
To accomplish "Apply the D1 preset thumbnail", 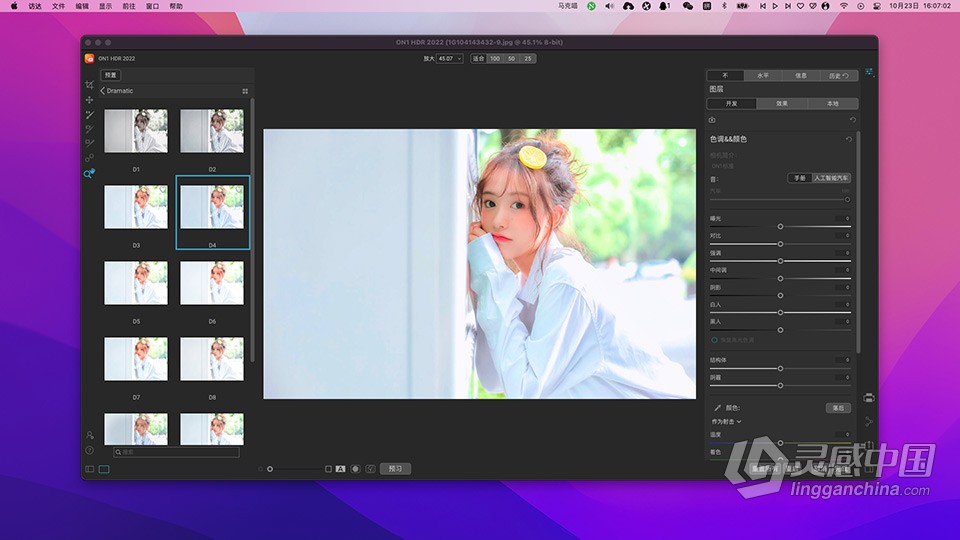I will coord(136,131).
